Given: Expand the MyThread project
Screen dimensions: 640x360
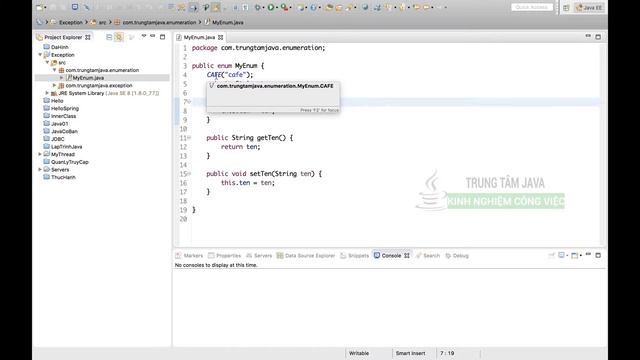Looking at the screenshot, I should tap(40, 154).
